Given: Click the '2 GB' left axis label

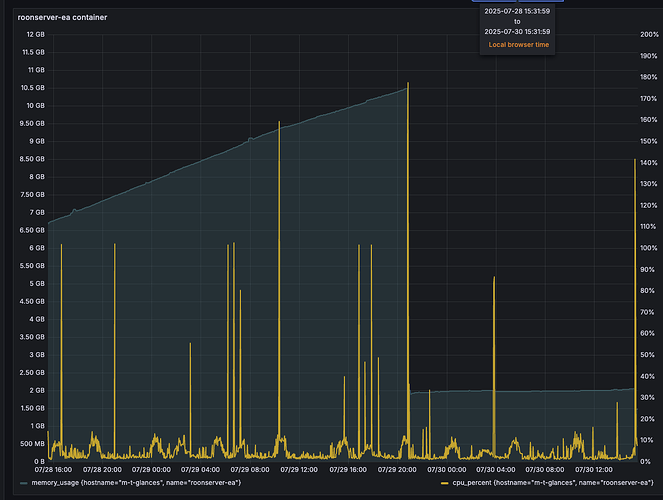Looking at the screenshot, I should click(x=37, y=391).
